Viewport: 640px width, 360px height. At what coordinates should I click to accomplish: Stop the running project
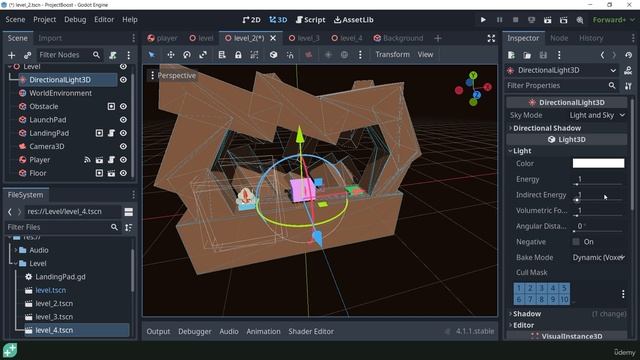(516, 20)
